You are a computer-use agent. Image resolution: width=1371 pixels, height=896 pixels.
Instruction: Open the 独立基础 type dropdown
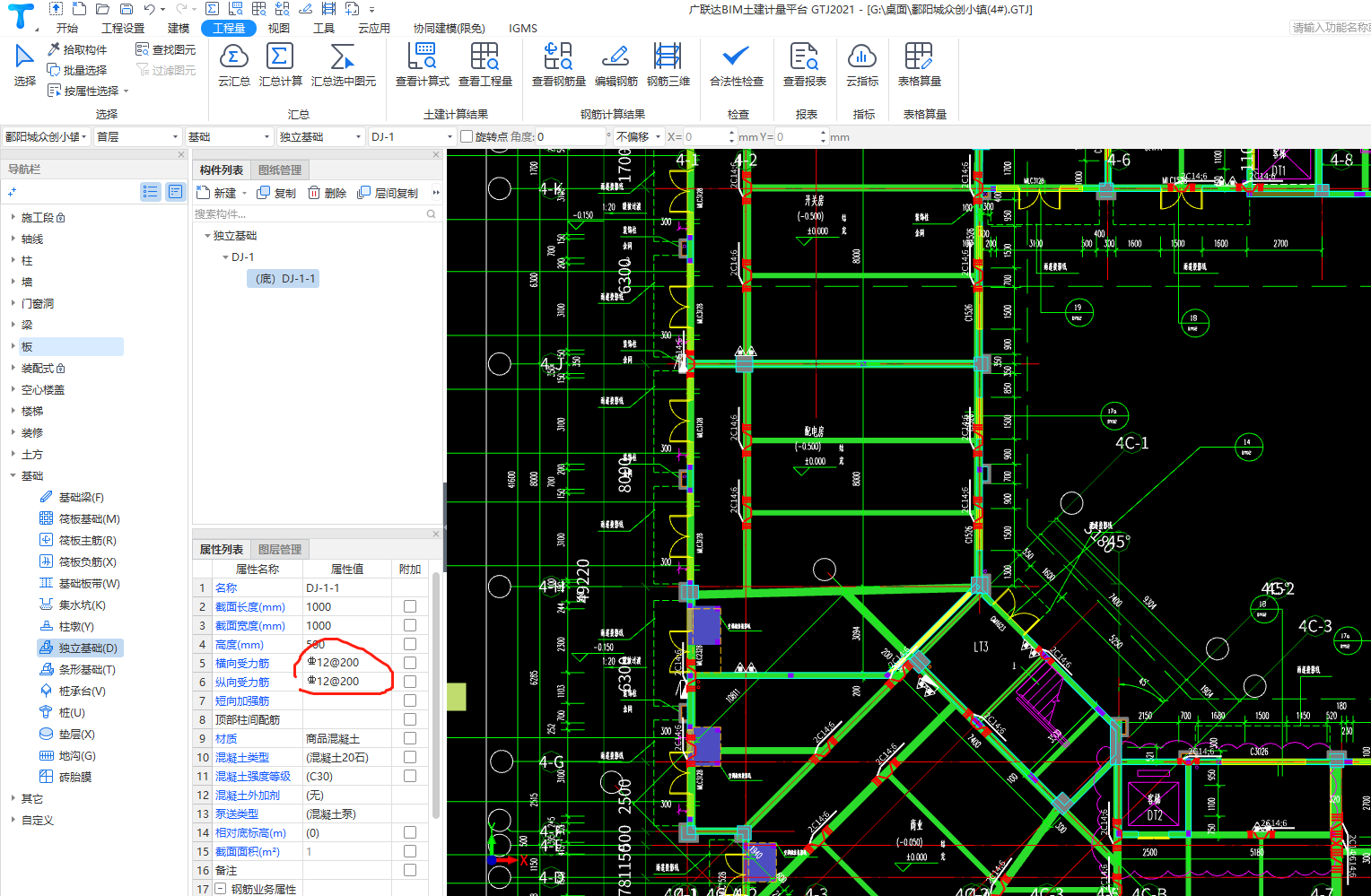click(320, 136)
